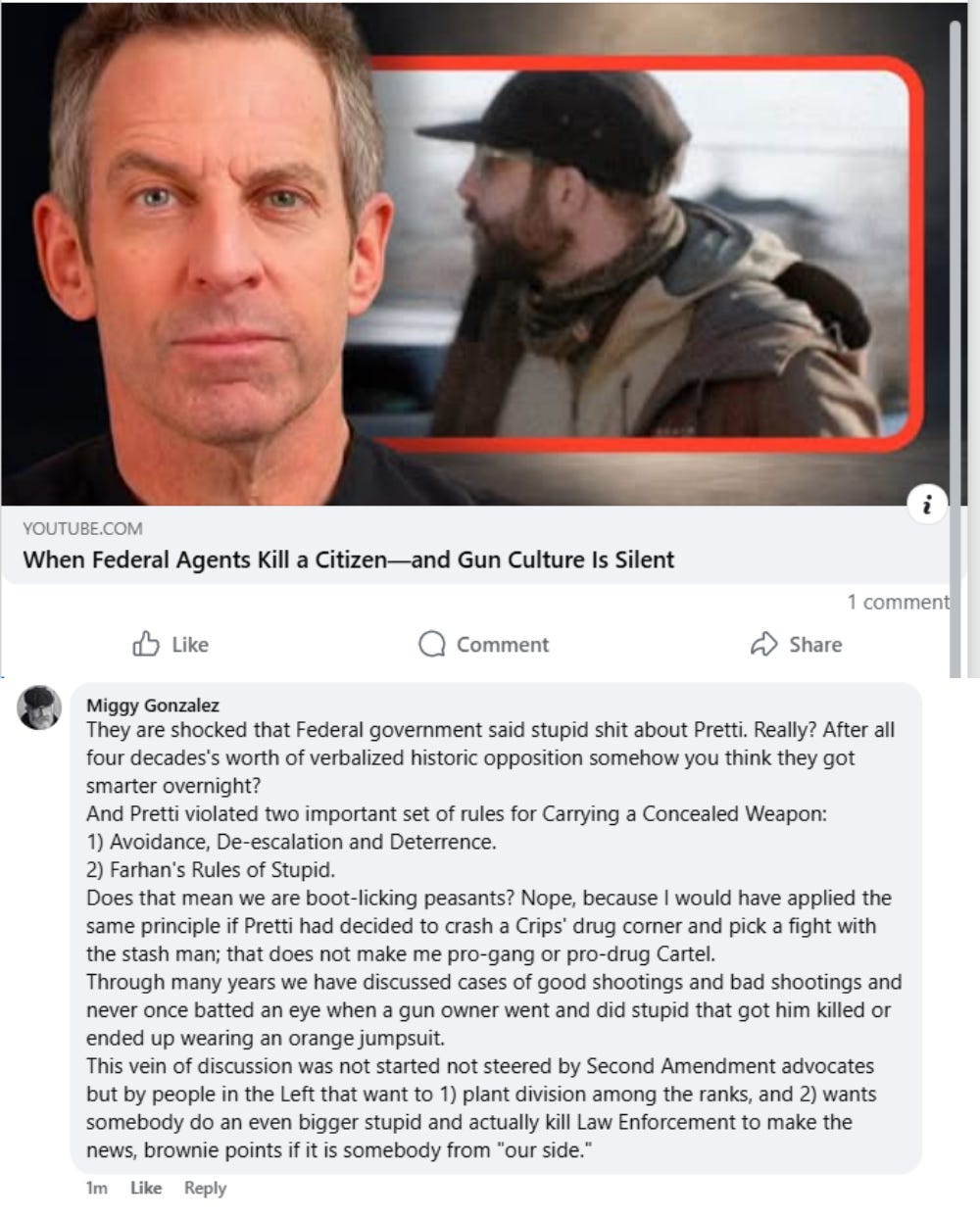
Task: Click the thumbs-up icon on the post
Action: click(146, 644)
